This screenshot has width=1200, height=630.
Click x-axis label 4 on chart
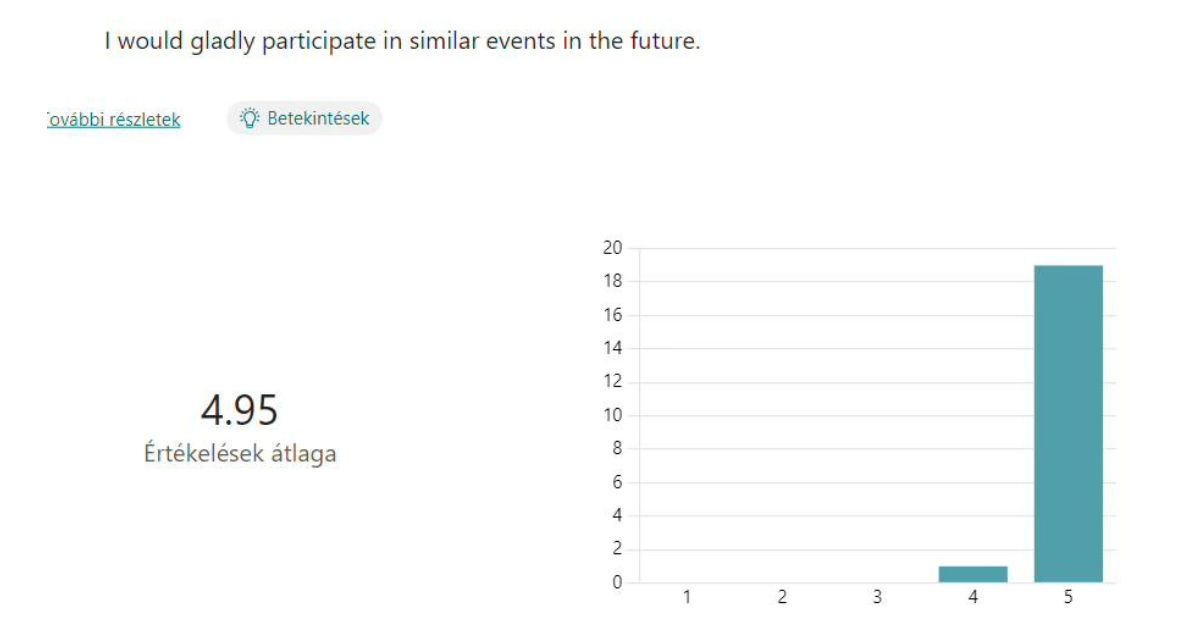(x=973, y=597)
